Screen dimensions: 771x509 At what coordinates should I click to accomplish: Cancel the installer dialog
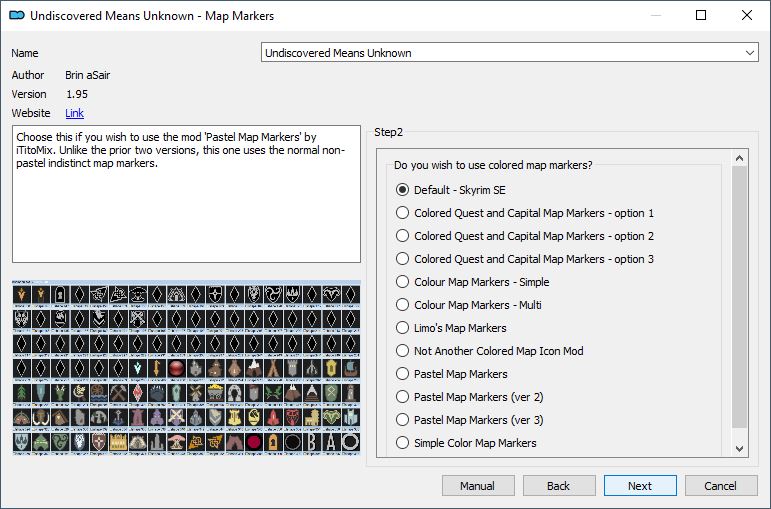pyautogui.click(x=721, y=486)
